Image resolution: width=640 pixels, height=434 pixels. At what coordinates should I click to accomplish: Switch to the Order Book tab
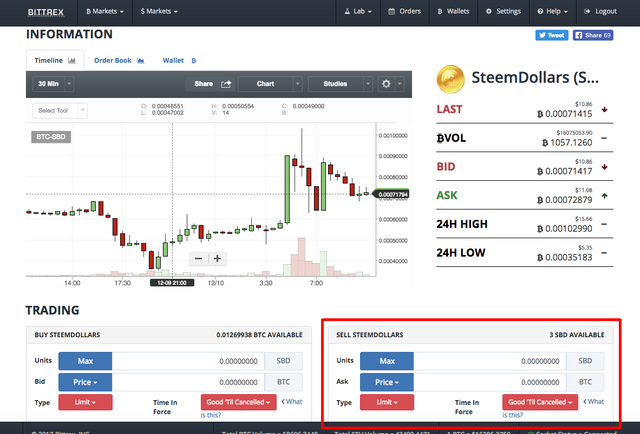point(119,60)
